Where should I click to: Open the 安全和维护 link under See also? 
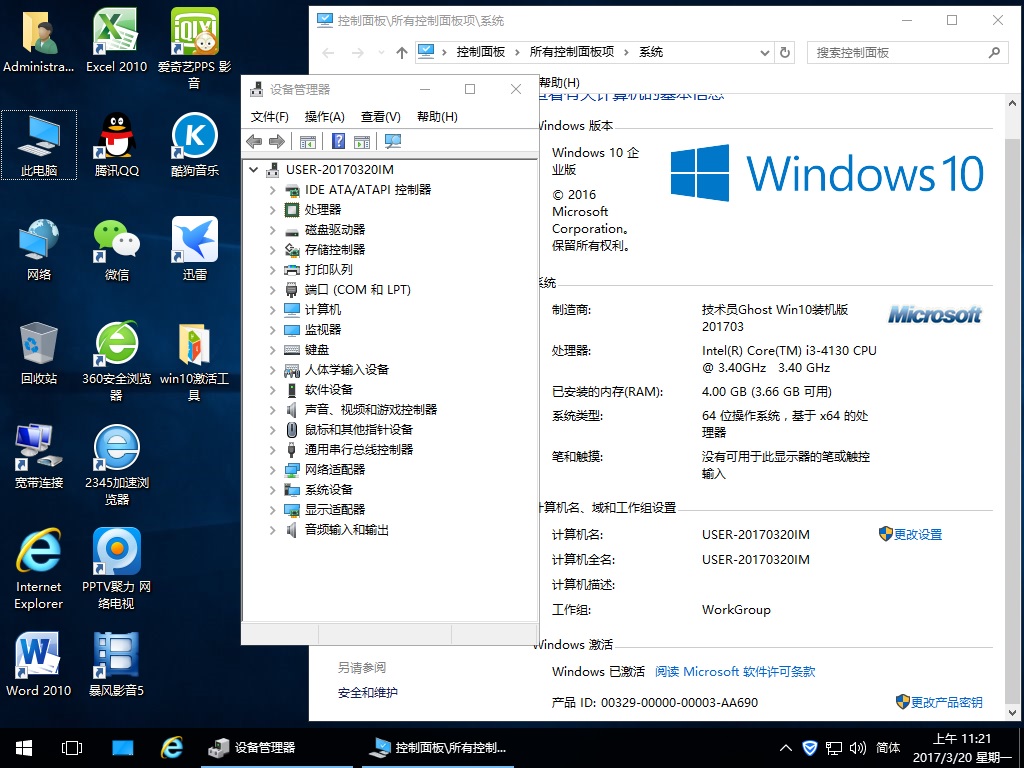tap(368, 693)
